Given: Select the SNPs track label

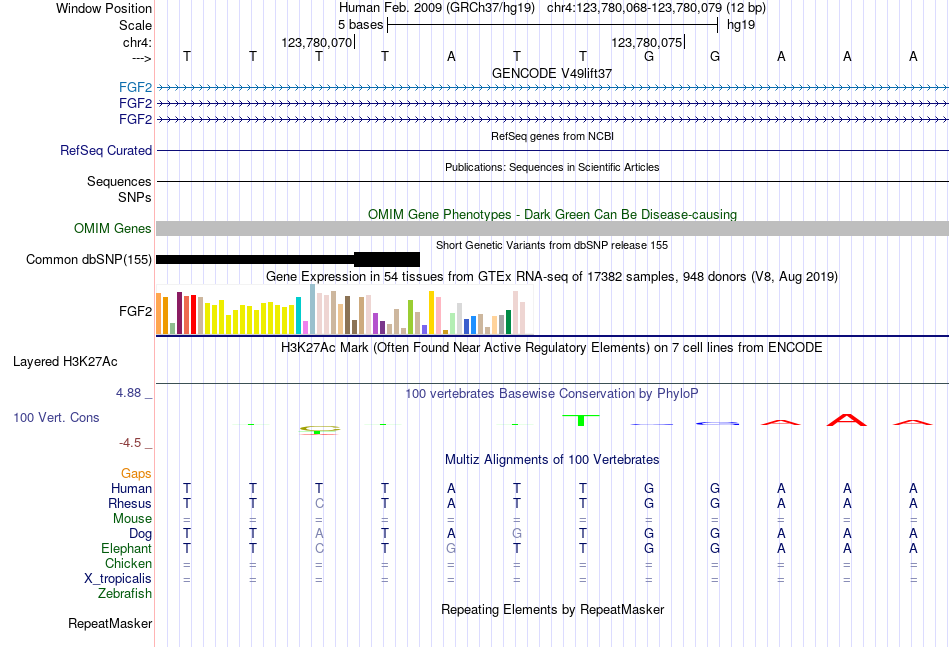Looking at the screenshot, I should [135, 197].
